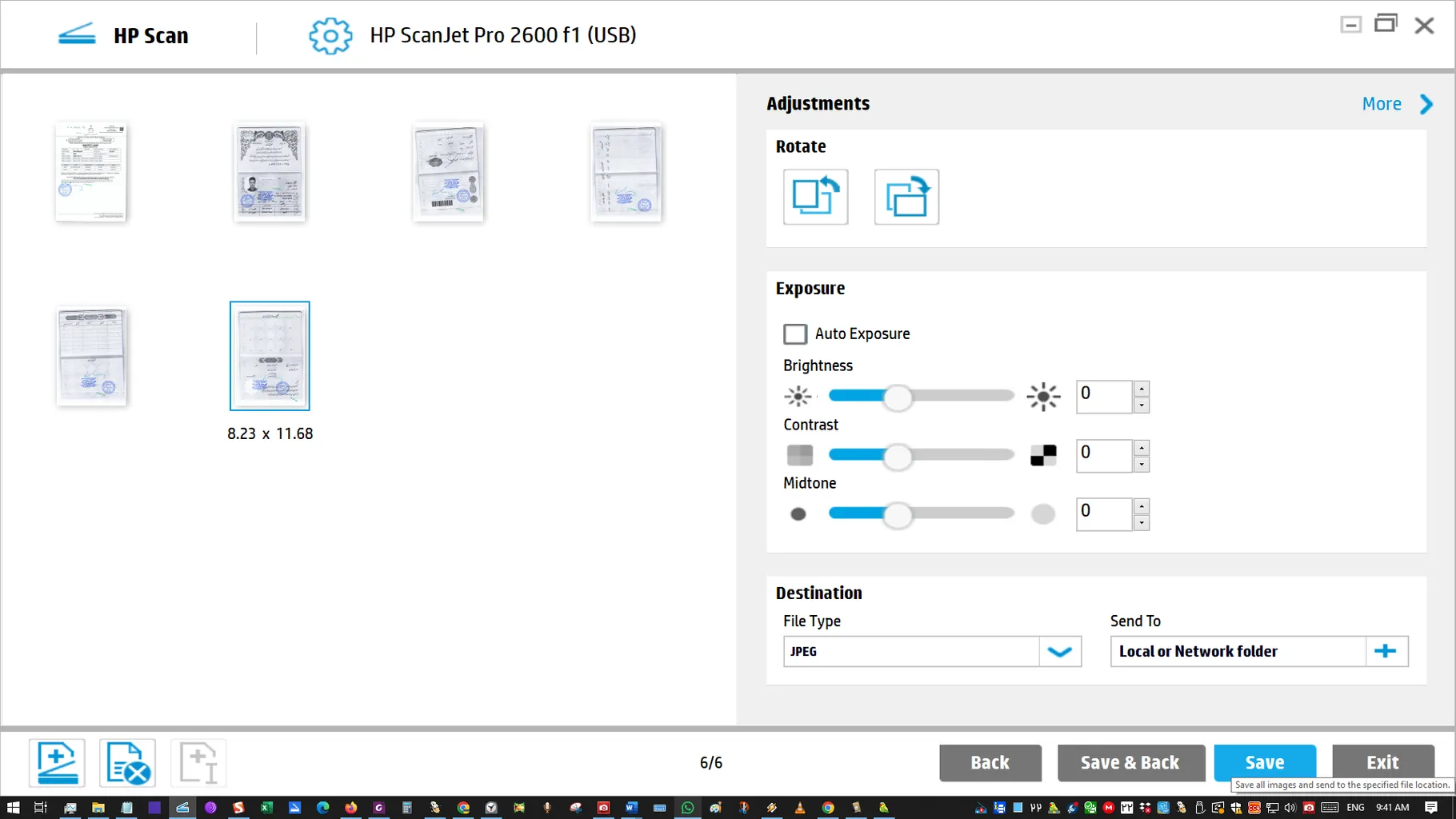Click the Save & Back button
Viewport: 1456px width, 819px height.
coord(1130,763)
